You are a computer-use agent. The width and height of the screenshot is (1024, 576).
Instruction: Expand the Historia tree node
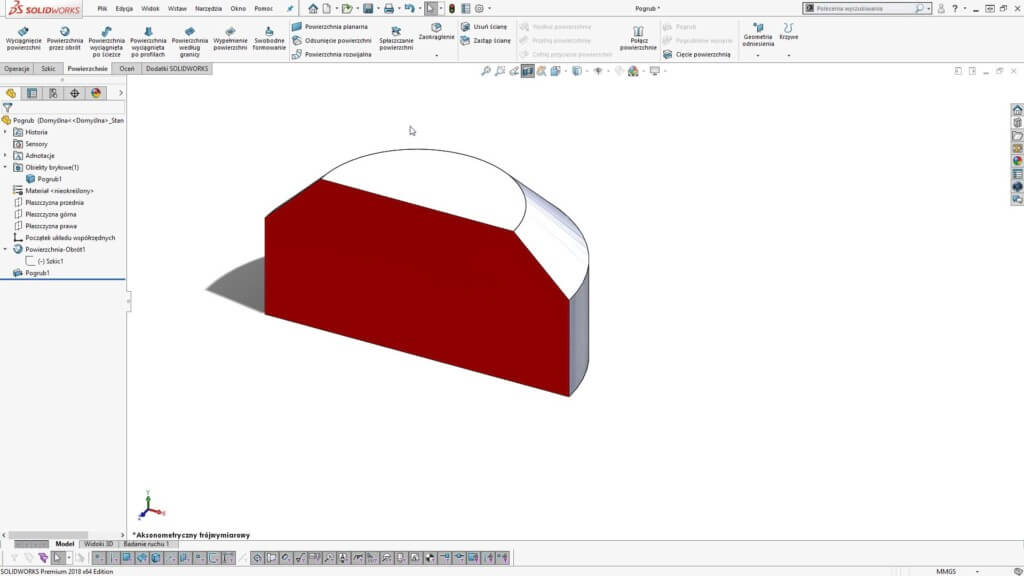pos(5,132)
